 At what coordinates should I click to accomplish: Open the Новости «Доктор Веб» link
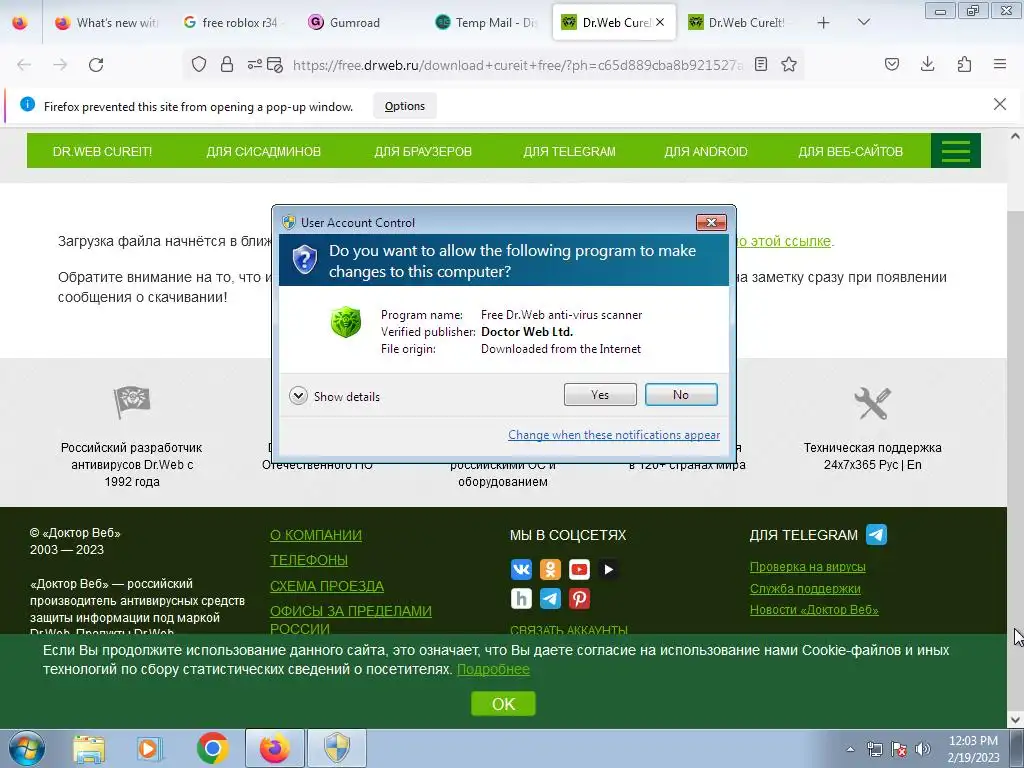(x=814, y=610)
